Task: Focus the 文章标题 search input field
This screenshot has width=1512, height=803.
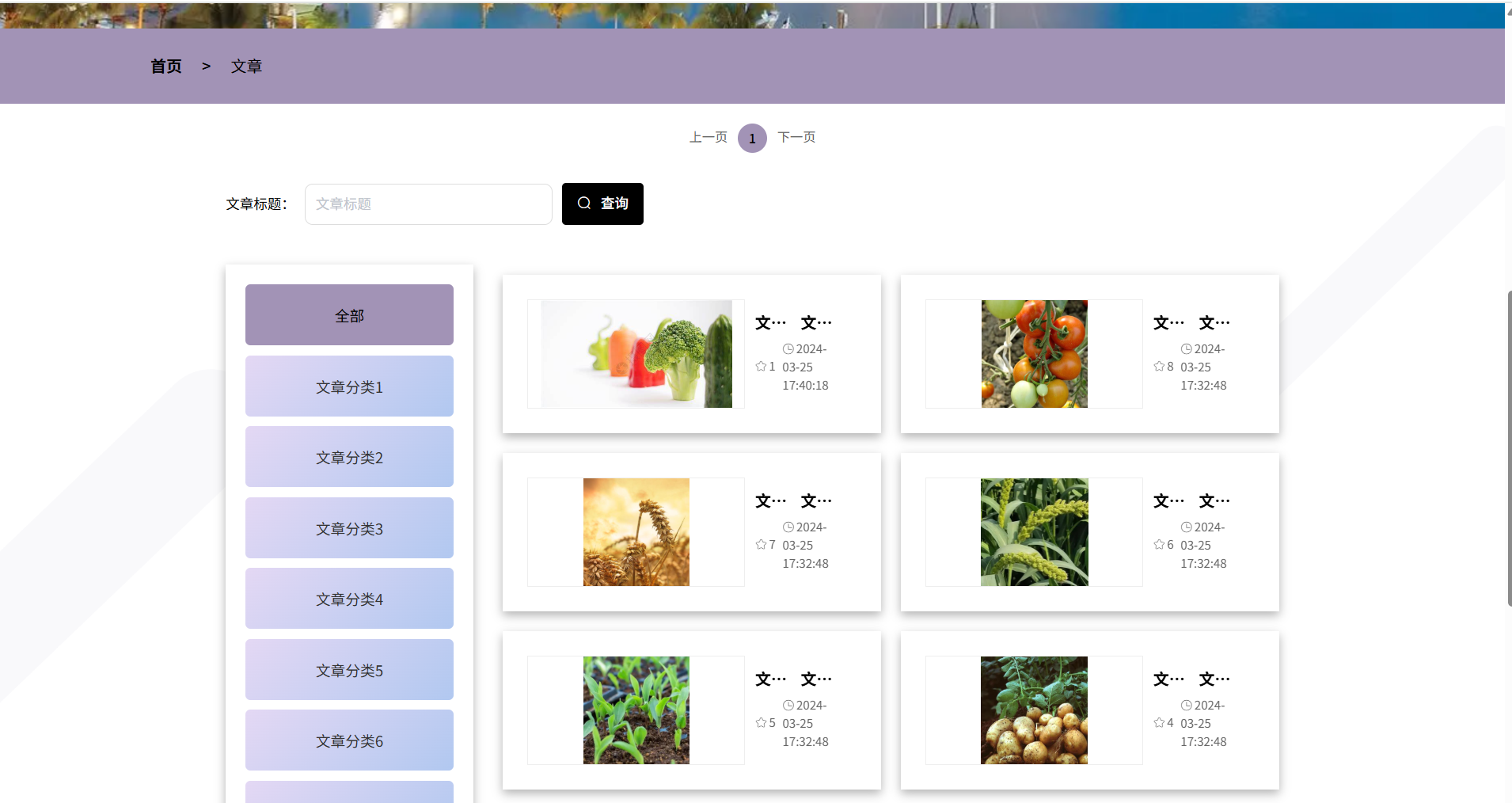Action: click(428, 204)
